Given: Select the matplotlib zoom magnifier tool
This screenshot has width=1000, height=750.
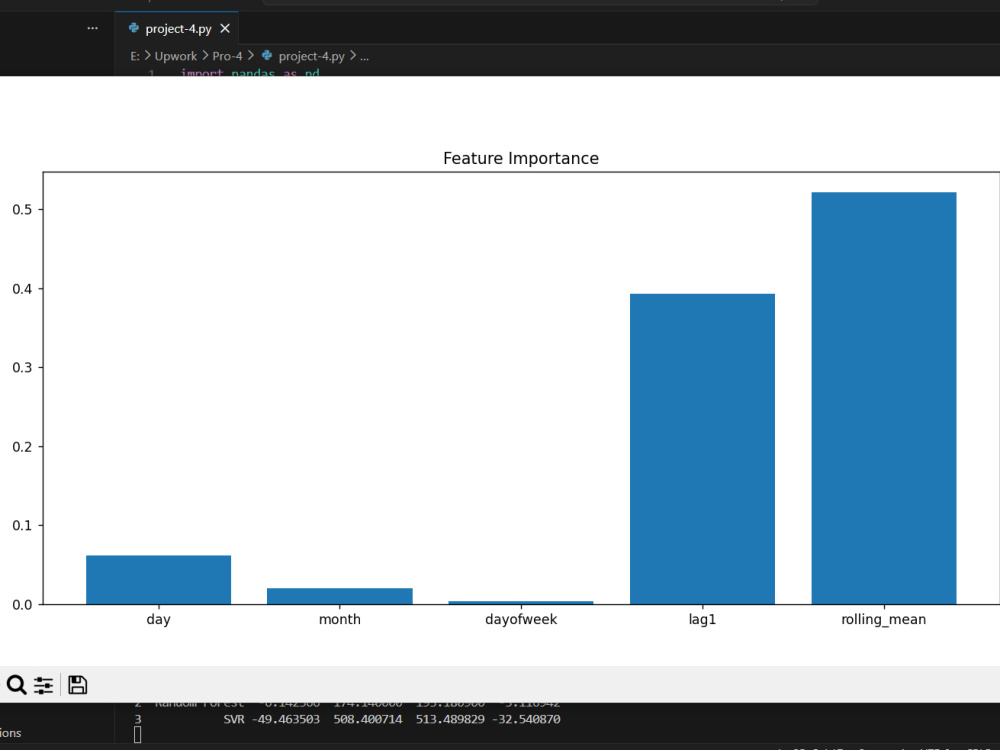Looking at the screenshot, I should [x=17, y=685].
